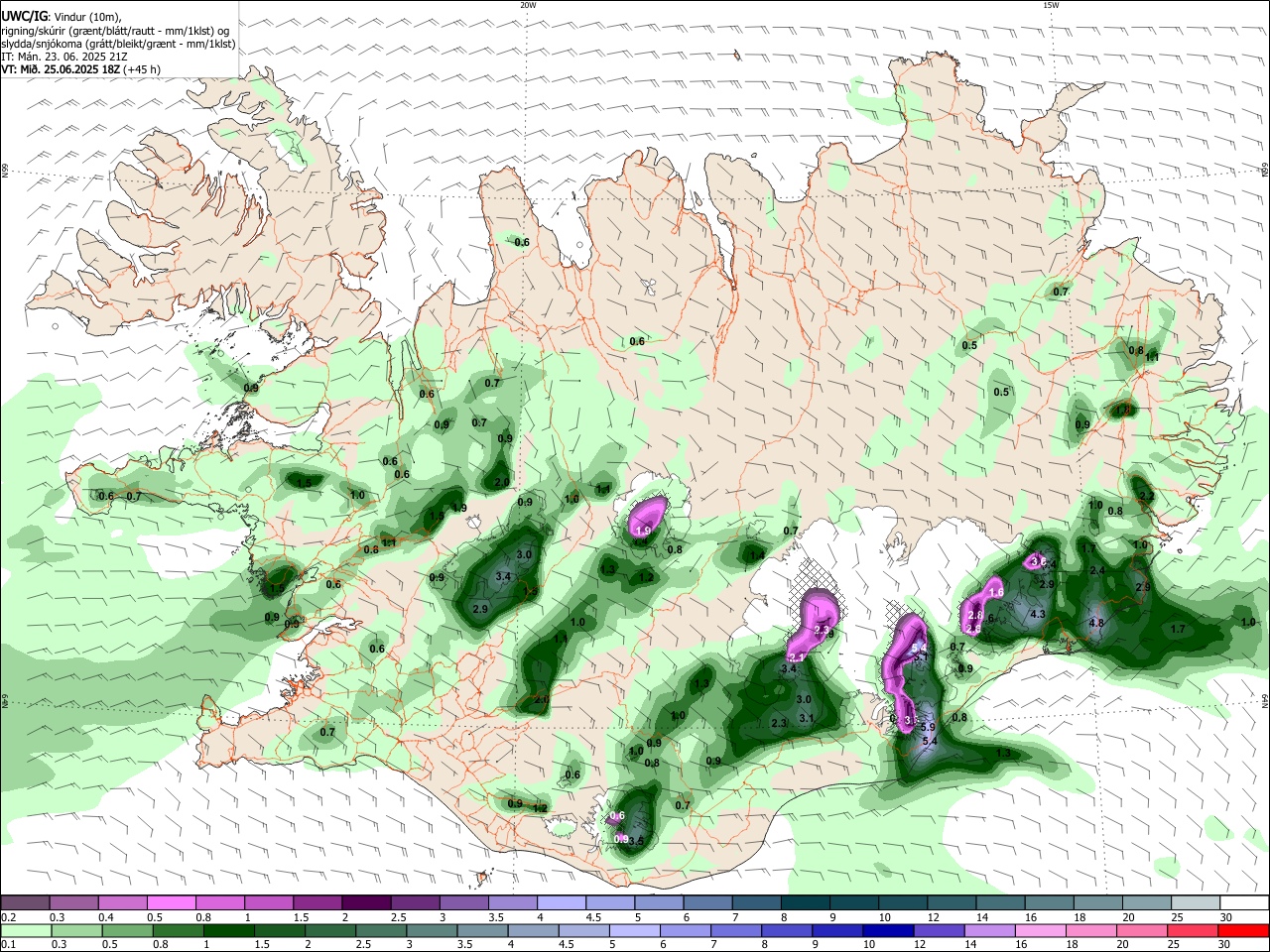The image size is (1270, 952).
Task: Click the 5.1 value on the pink glacier area
Action: point(921,657)
